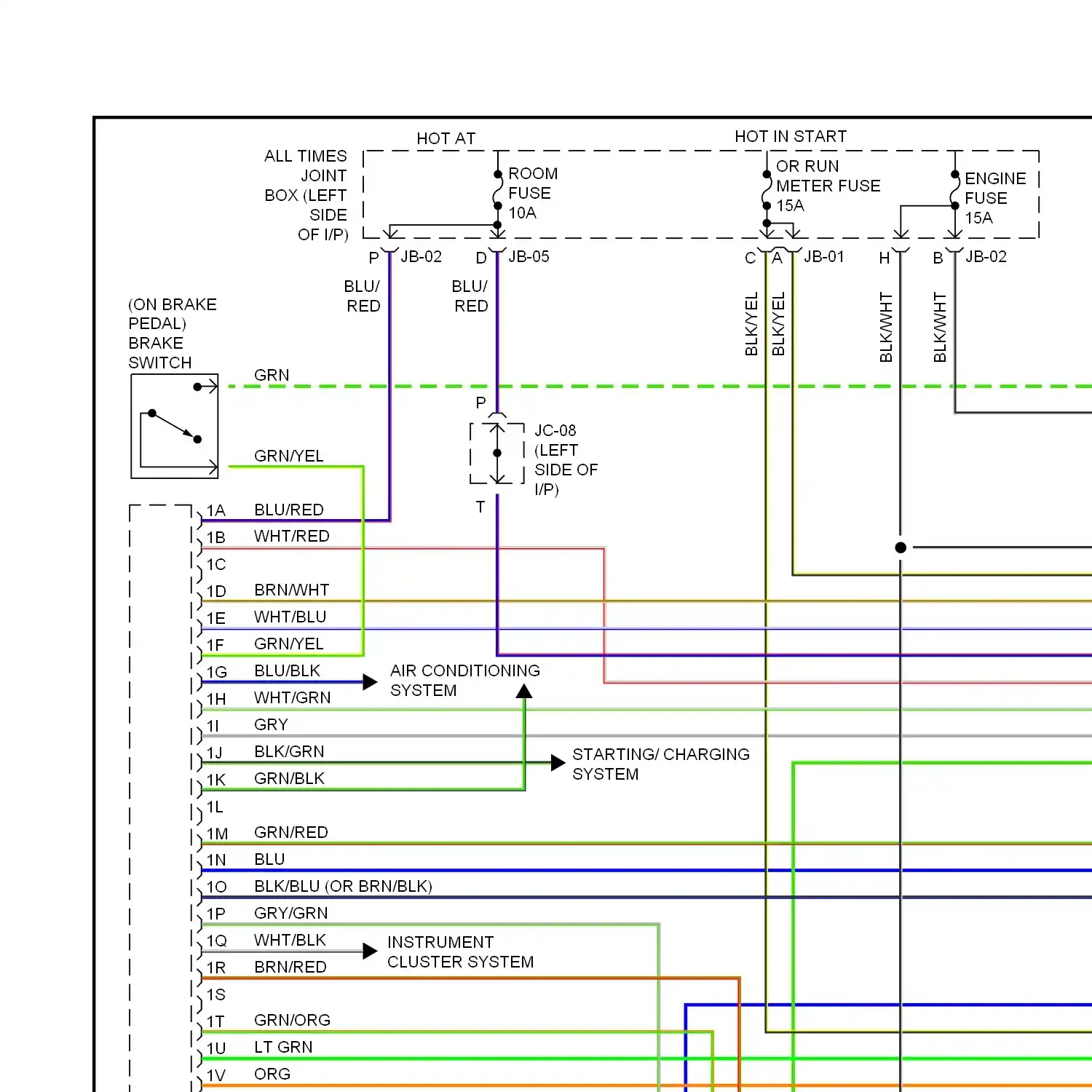
Task: Select pin 1I GRY
Action: click(248, 725)
